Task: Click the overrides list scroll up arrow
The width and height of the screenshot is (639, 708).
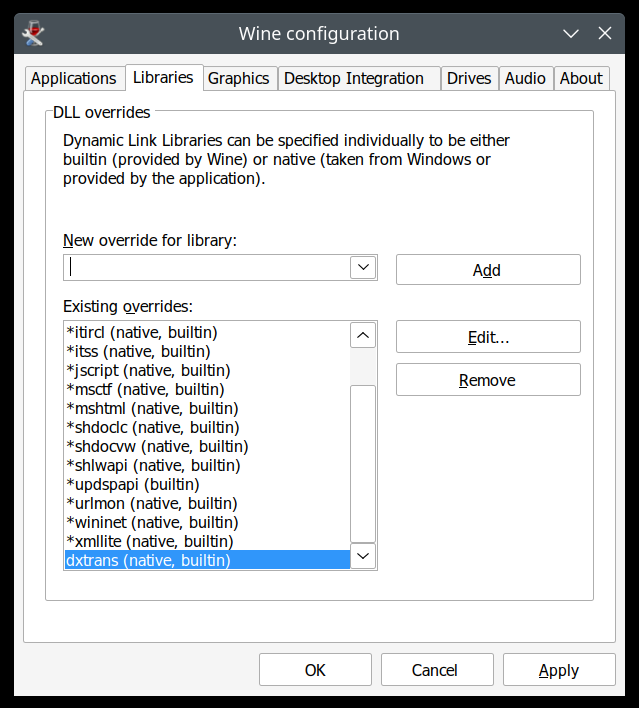Action: (363, 335)
